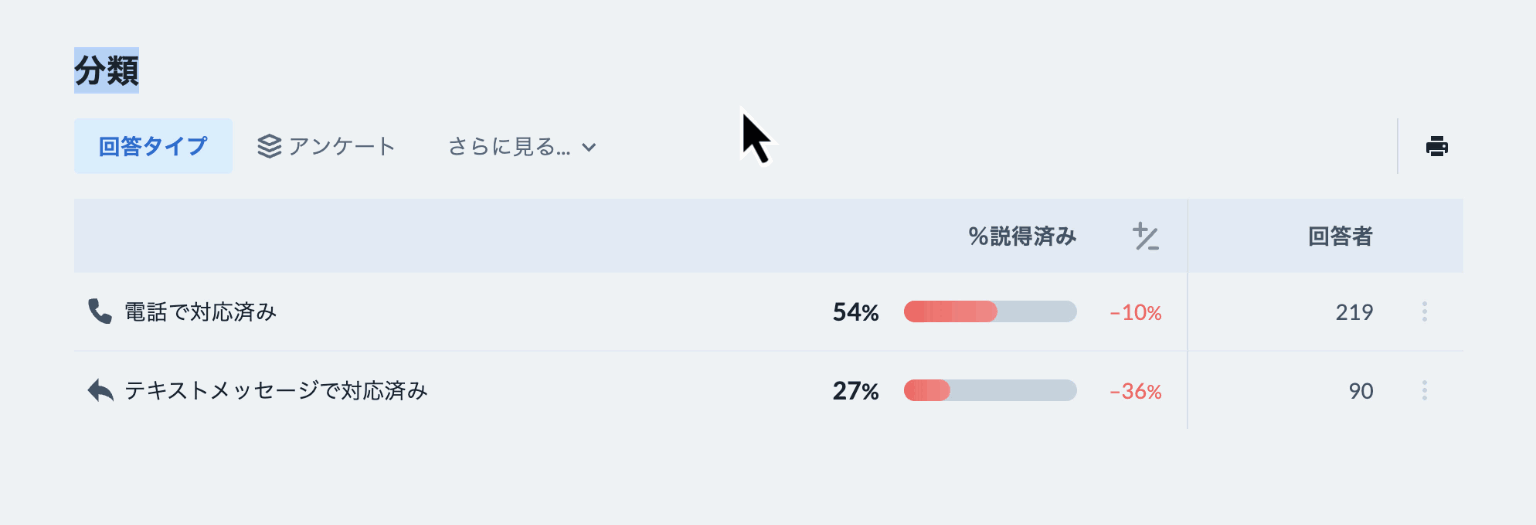
Task: Open the three-dot menu for テキストメッセージ row
Action: point(1424,391)
